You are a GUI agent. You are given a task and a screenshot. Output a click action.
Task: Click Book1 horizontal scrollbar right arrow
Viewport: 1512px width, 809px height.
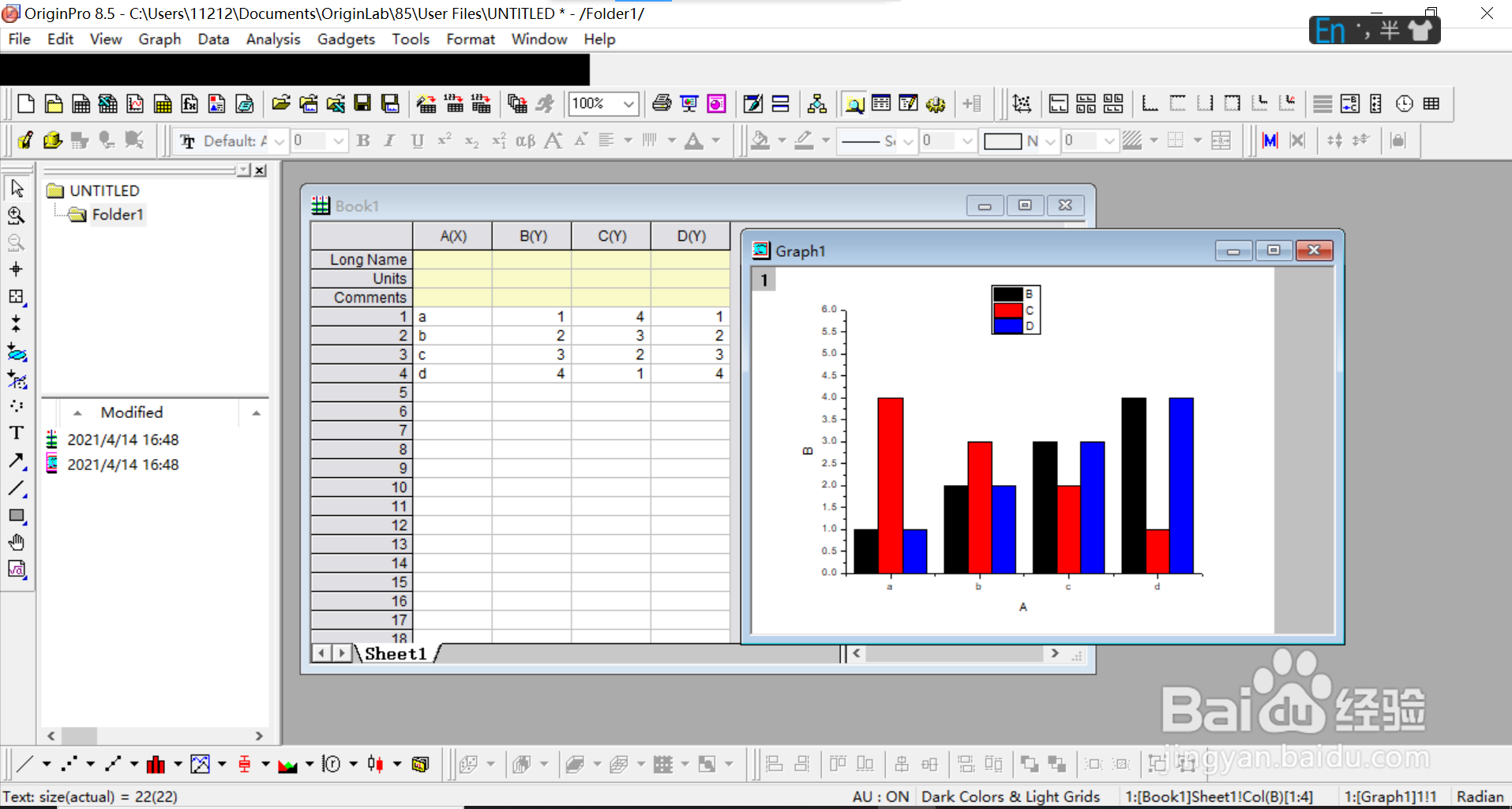pos(1055,653)
